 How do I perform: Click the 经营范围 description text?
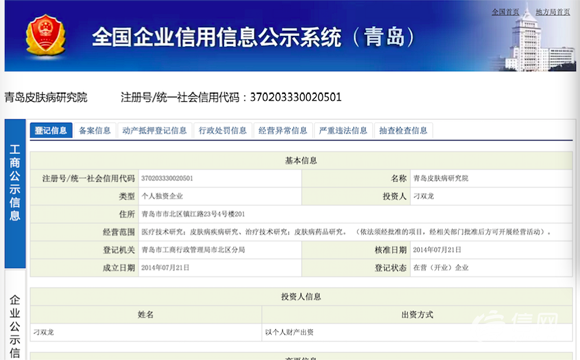coord(346,232)
